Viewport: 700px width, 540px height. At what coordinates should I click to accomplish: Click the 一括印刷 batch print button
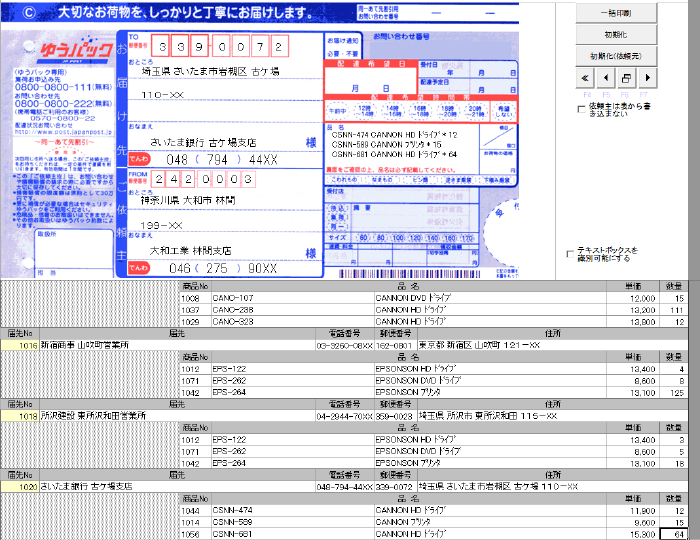pyautogui.click(x=616, y=13)
